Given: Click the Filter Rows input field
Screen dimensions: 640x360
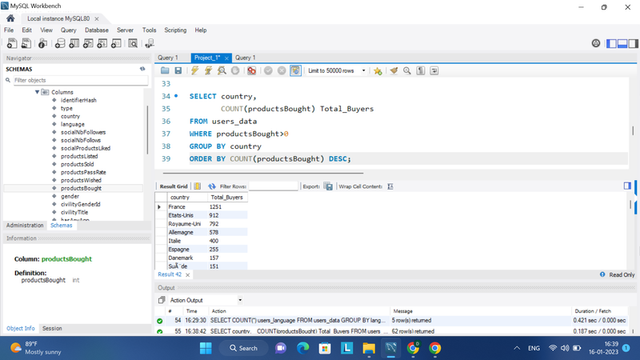Looking at the screenshot, I should pyautogui.click(x=273, y=186).
